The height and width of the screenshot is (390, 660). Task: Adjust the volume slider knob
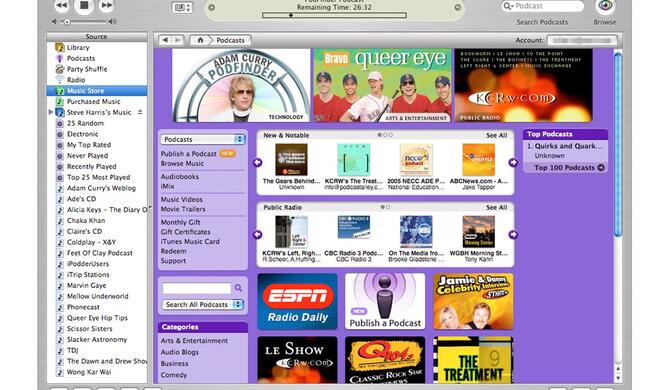tap(67, 21)
